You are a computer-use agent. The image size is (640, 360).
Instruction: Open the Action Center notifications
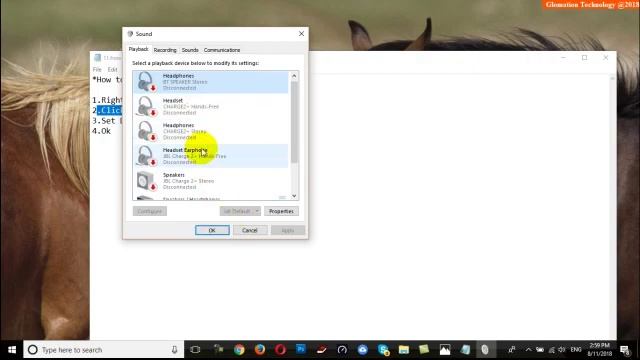pos(624,350)
